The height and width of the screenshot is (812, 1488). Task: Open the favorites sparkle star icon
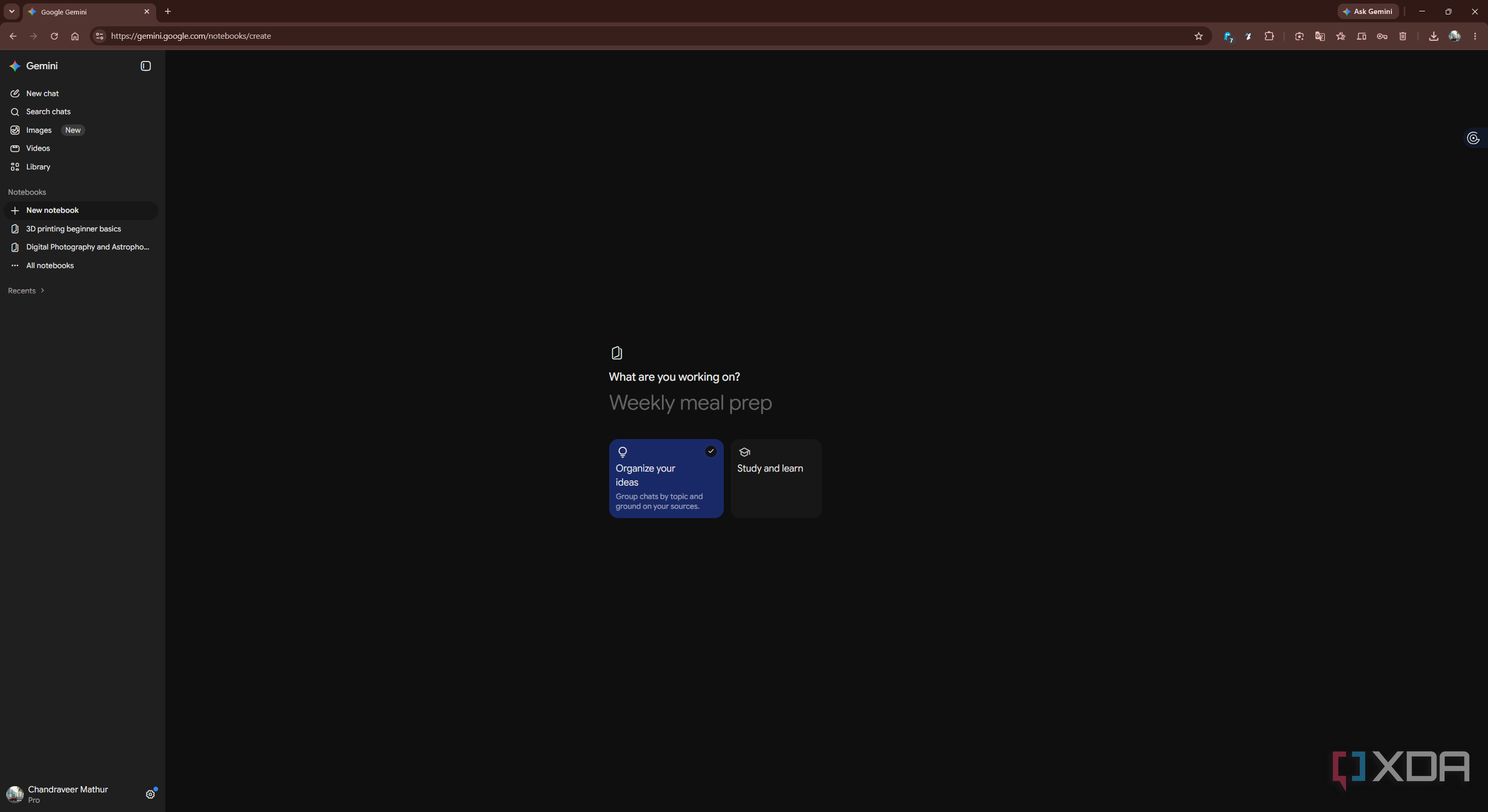coord(1341,36)
